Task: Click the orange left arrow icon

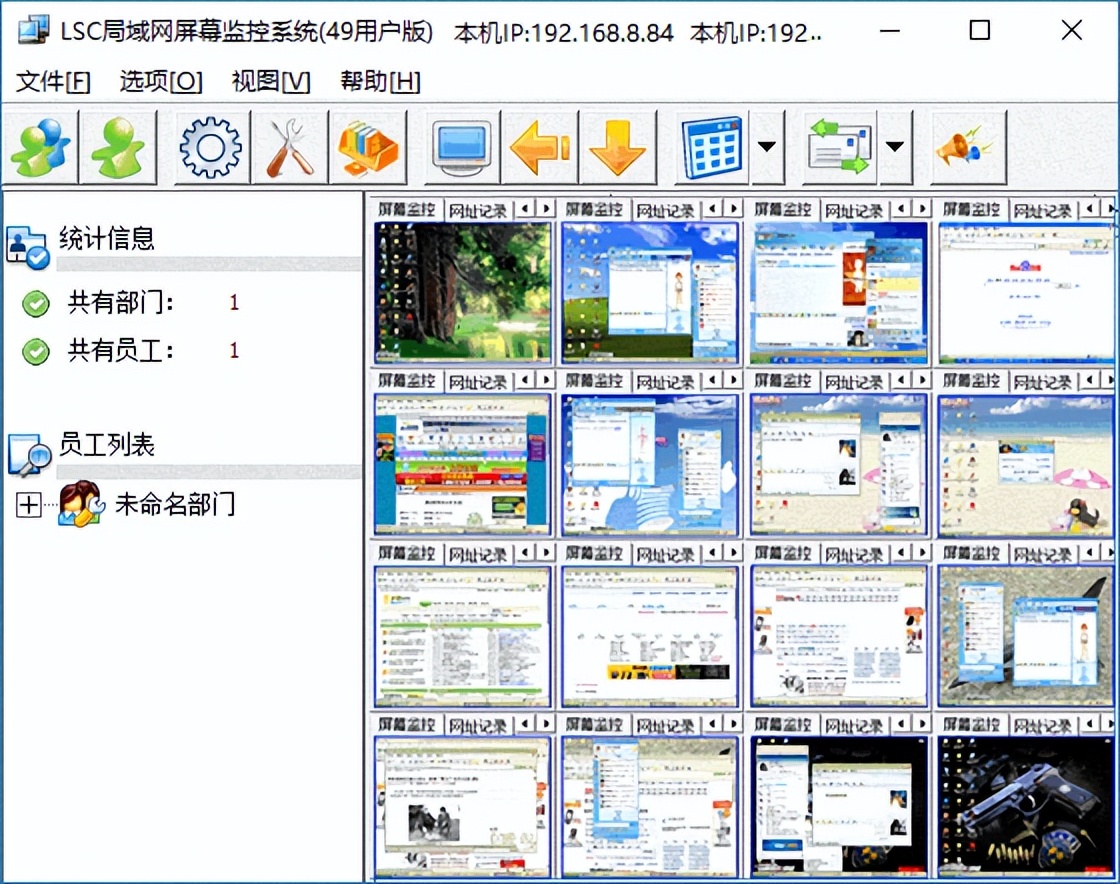Action: pyautogui.click(x=540, y=148)
